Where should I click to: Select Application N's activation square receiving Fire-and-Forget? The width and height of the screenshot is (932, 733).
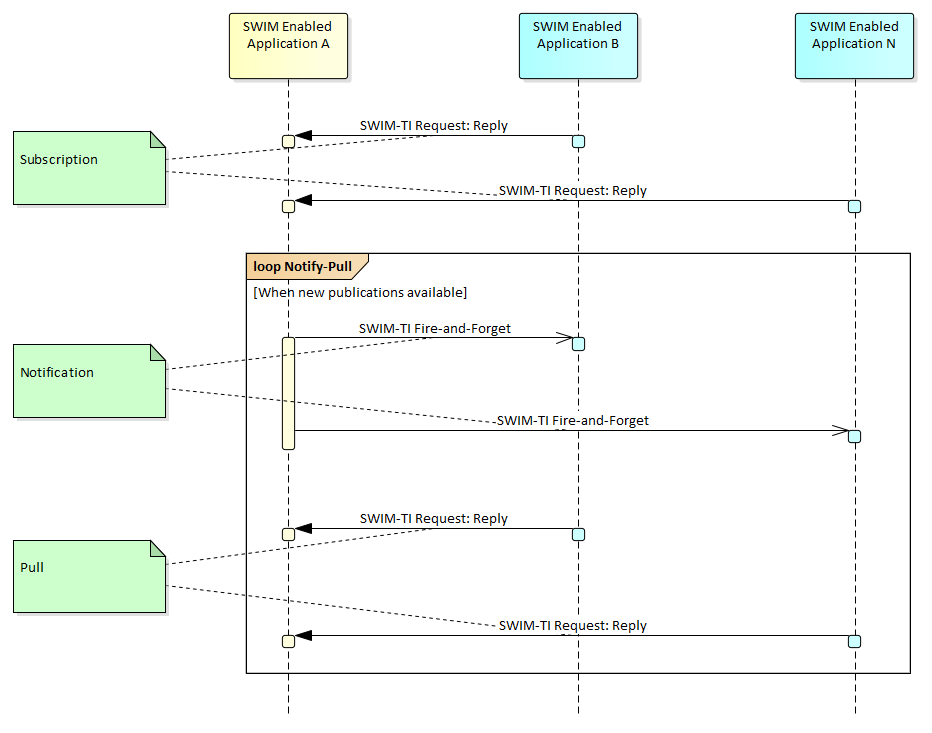[854, 437]
